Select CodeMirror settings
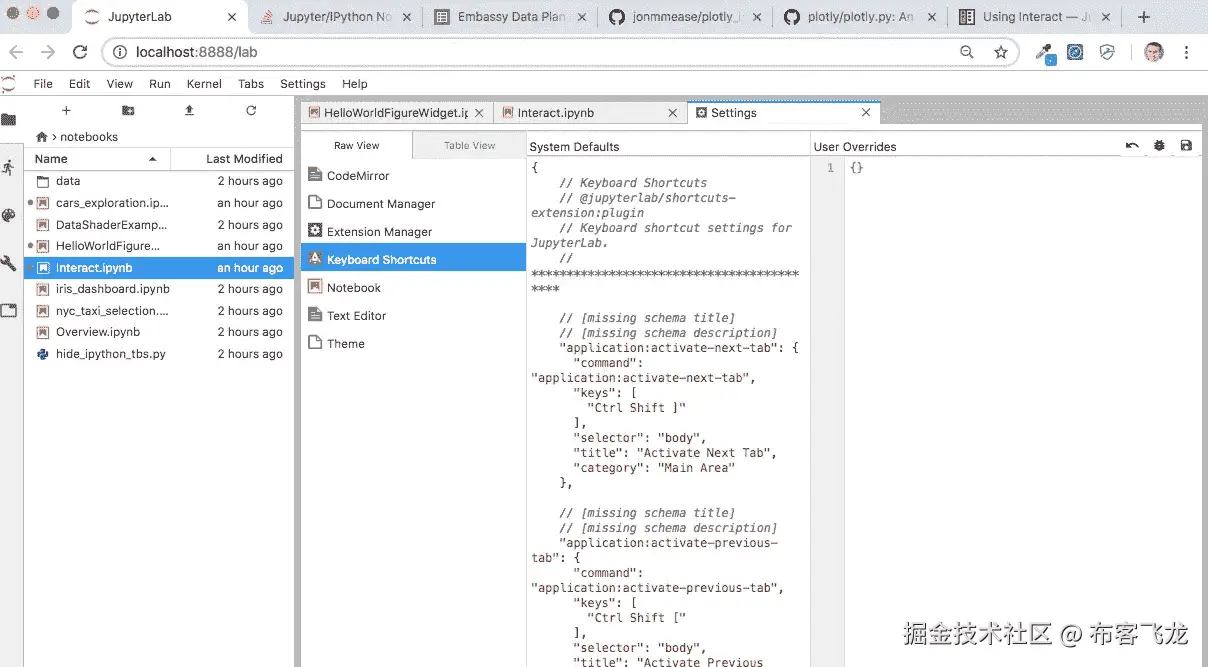The image size is (1208, 667). 413,176
